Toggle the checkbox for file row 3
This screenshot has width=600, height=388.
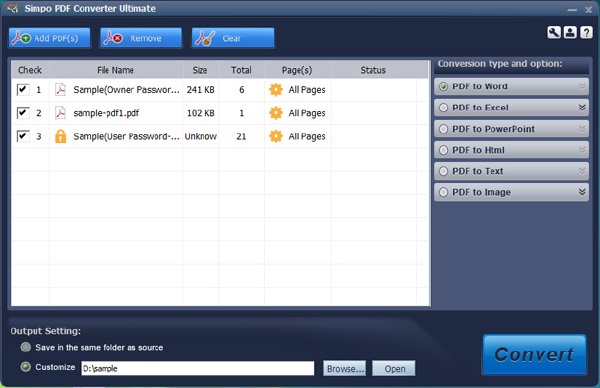23,136
